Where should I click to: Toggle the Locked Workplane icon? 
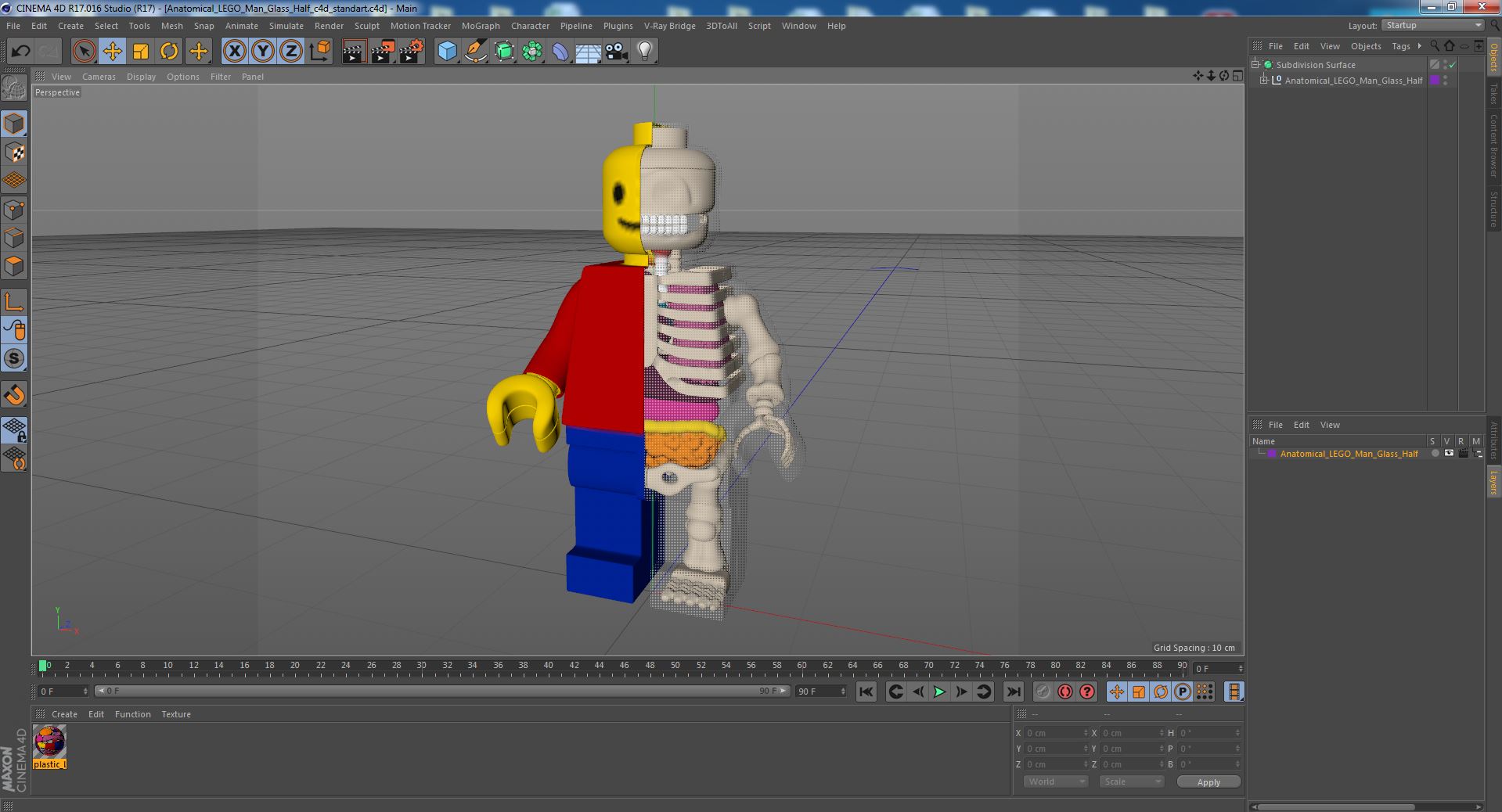point(14,430)
